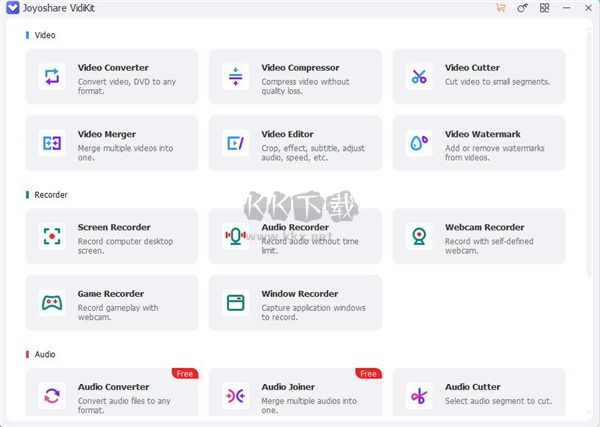Select the Audio Cutter icon
The width and height of the screenshot is (600, 427).
pos(419,396)
